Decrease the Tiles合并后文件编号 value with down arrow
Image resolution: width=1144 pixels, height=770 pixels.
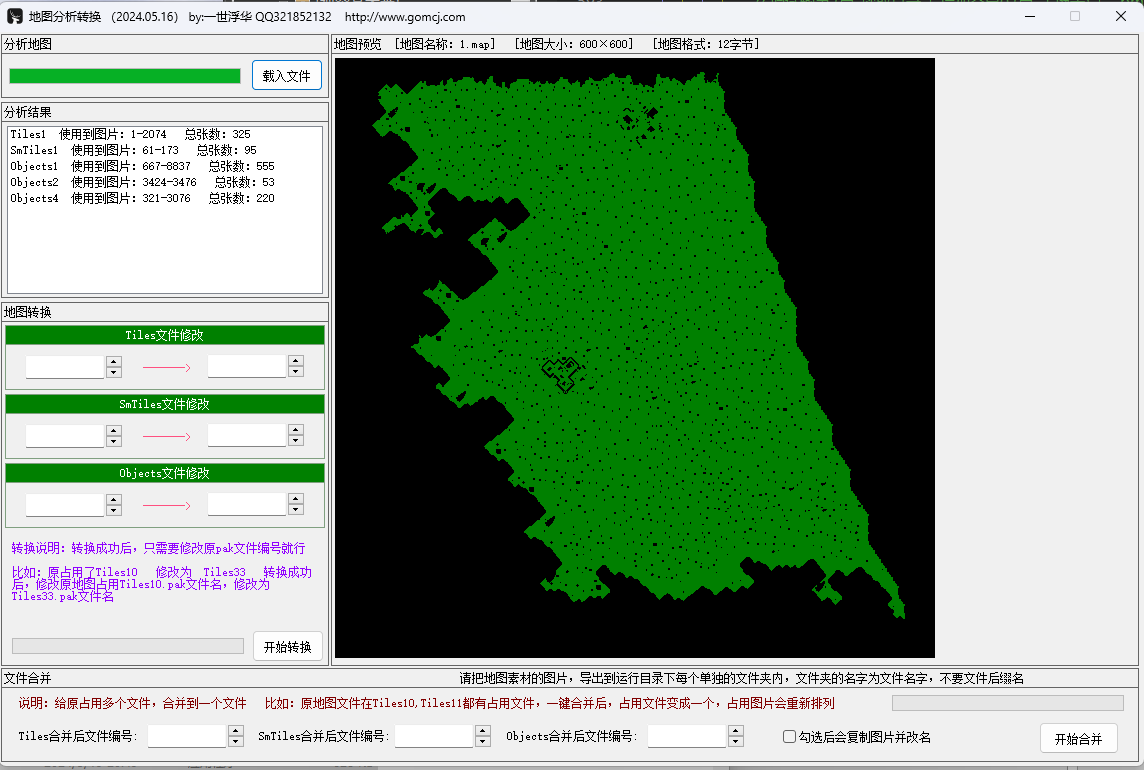236,742
